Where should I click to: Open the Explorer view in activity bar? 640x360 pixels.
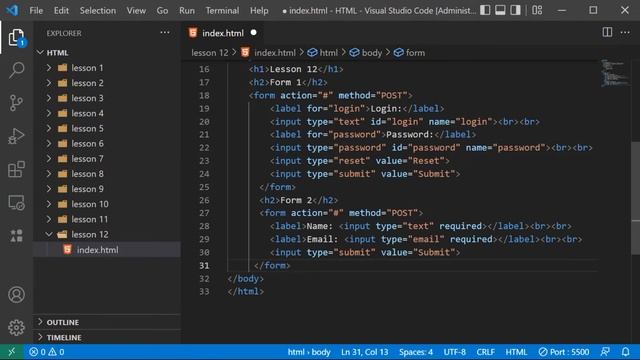coord(16,37)
